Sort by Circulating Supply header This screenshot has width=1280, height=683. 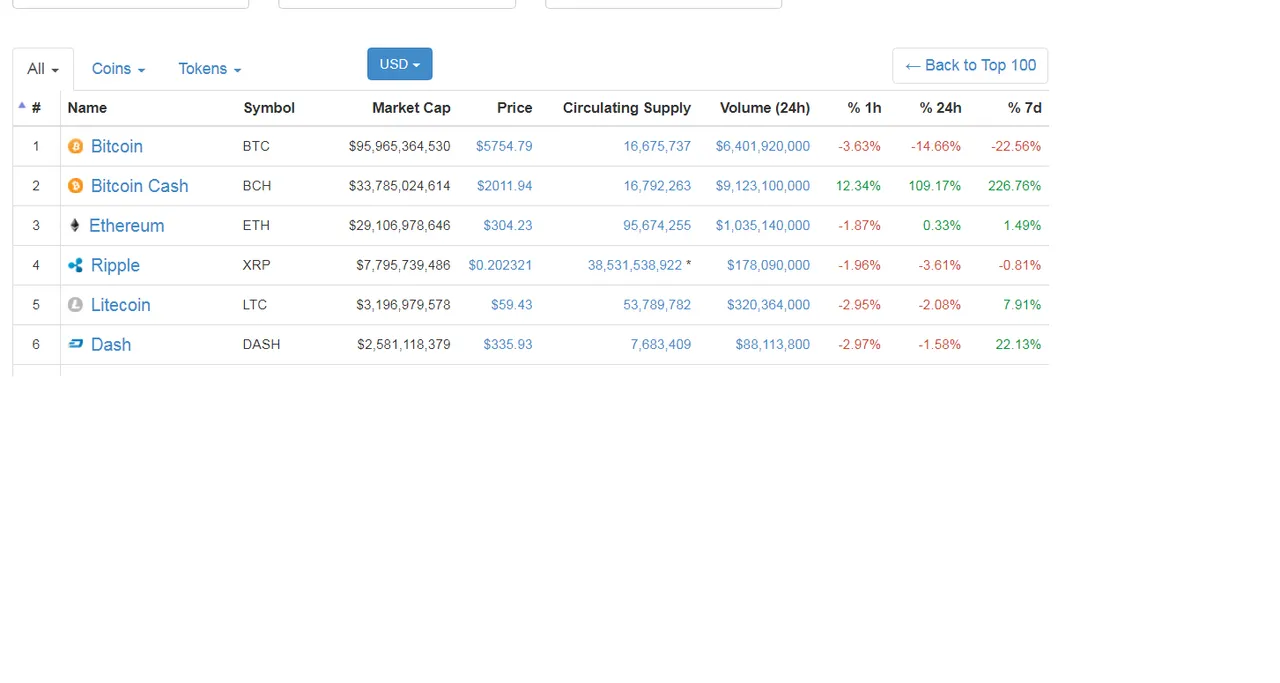click(x=627, y=108)
